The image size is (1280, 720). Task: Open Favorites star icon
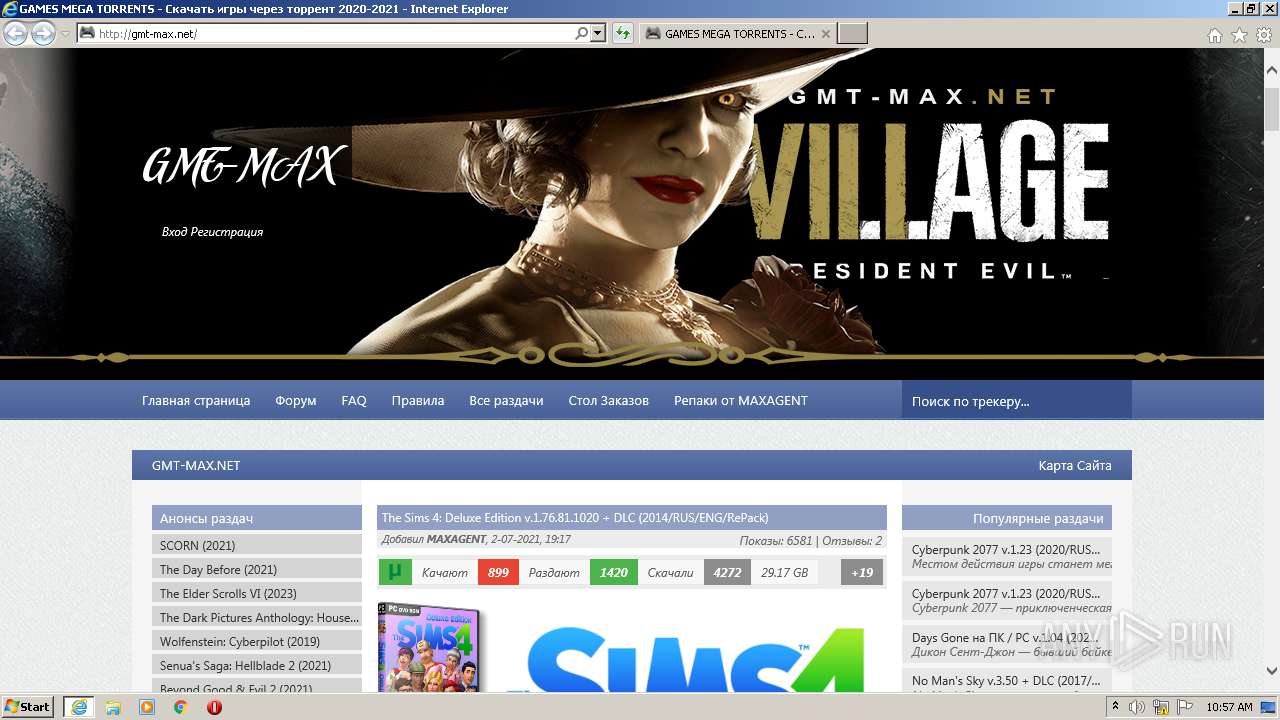point(1239,35)
